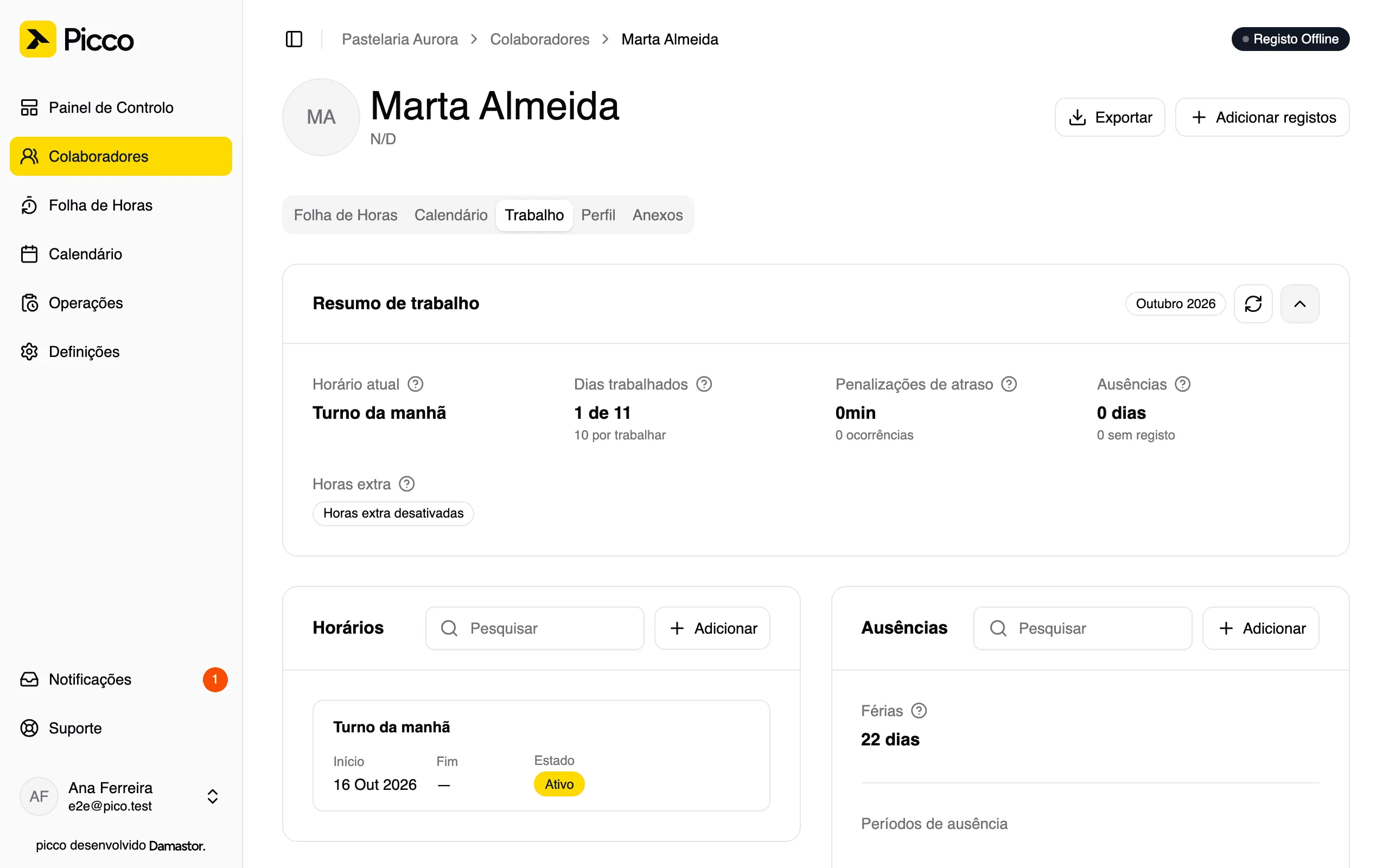Open Operações in the sidebar
Viewport: 1389px width, 868px height.
[x=120, y=303]
